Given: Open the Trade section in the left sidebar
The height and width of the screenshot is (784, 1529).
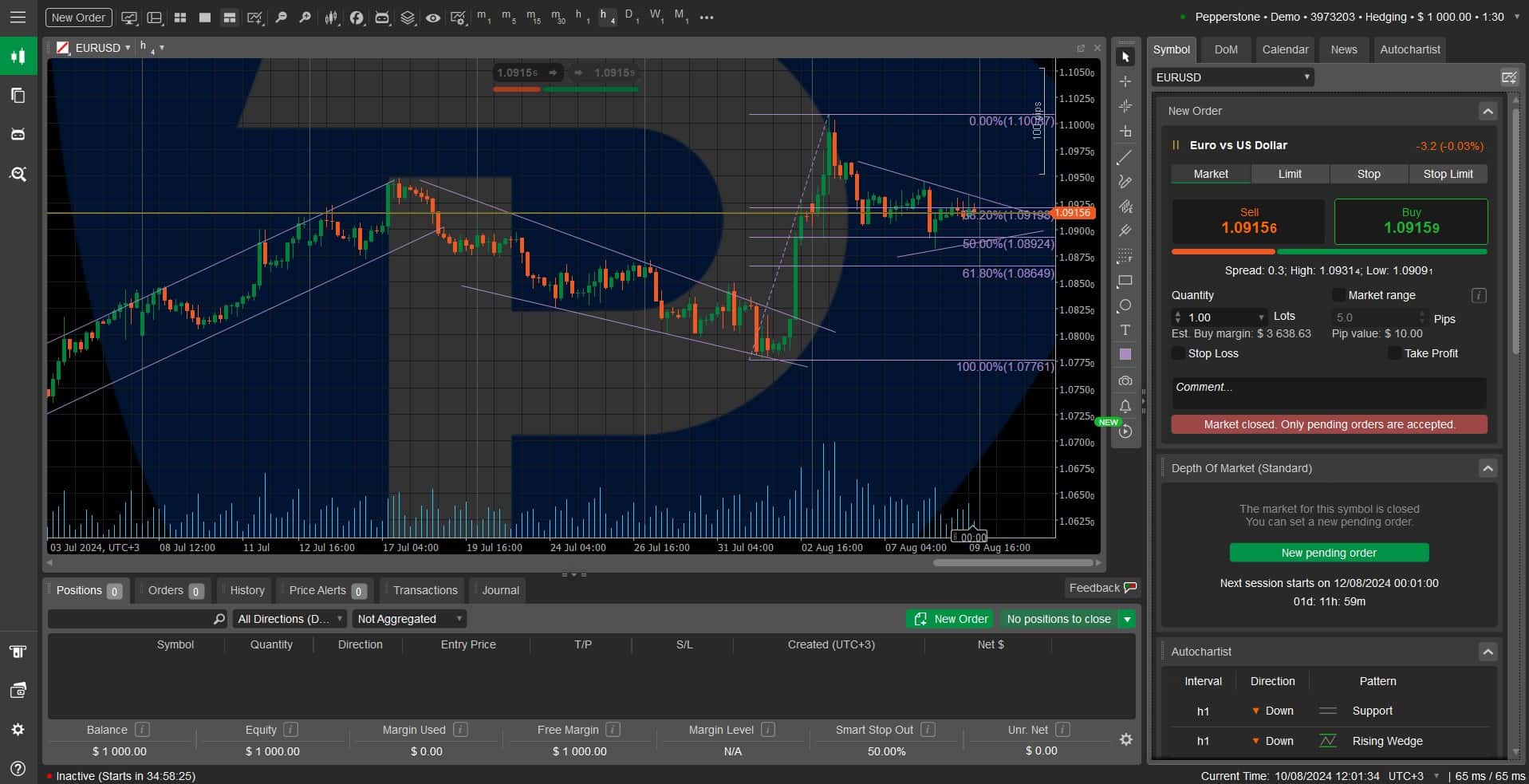Looking at the screenshot, I should [18, 56].
